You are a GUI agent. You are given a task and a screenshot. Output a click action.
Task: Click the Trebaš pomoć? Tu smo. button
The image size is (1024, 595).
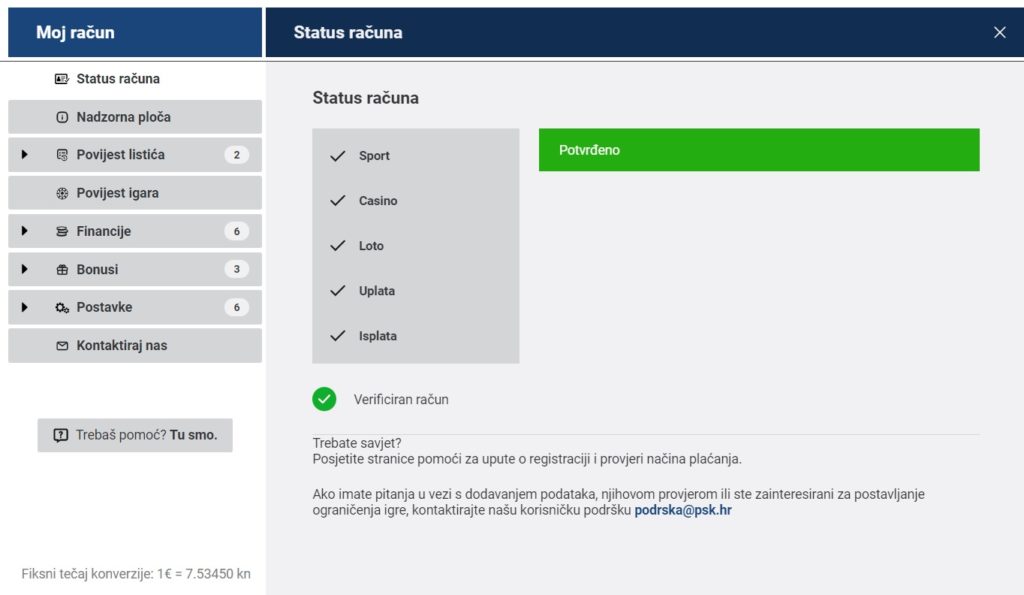(x=135, y=435)
